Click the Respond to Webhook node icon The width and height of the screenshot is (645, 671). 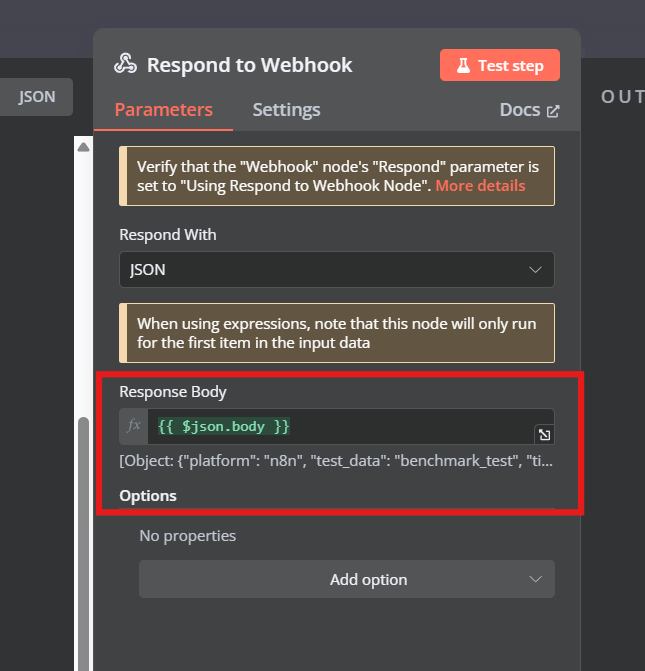[x=125, y=64]
